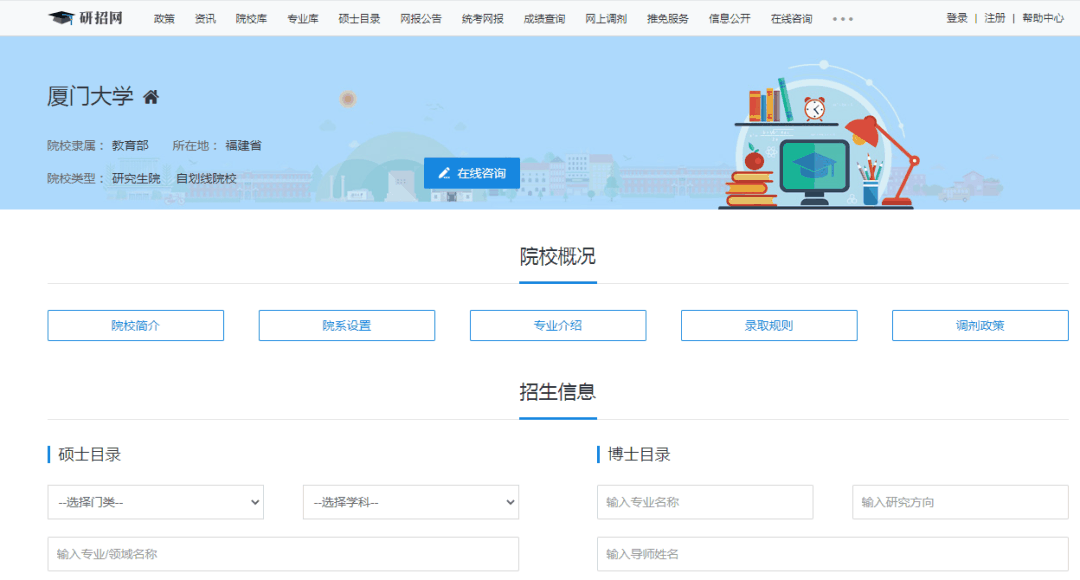This screenshot has height=580, width=1080.
Task: Expand the 选择学科 dropdown
Action: pos(410,502)
